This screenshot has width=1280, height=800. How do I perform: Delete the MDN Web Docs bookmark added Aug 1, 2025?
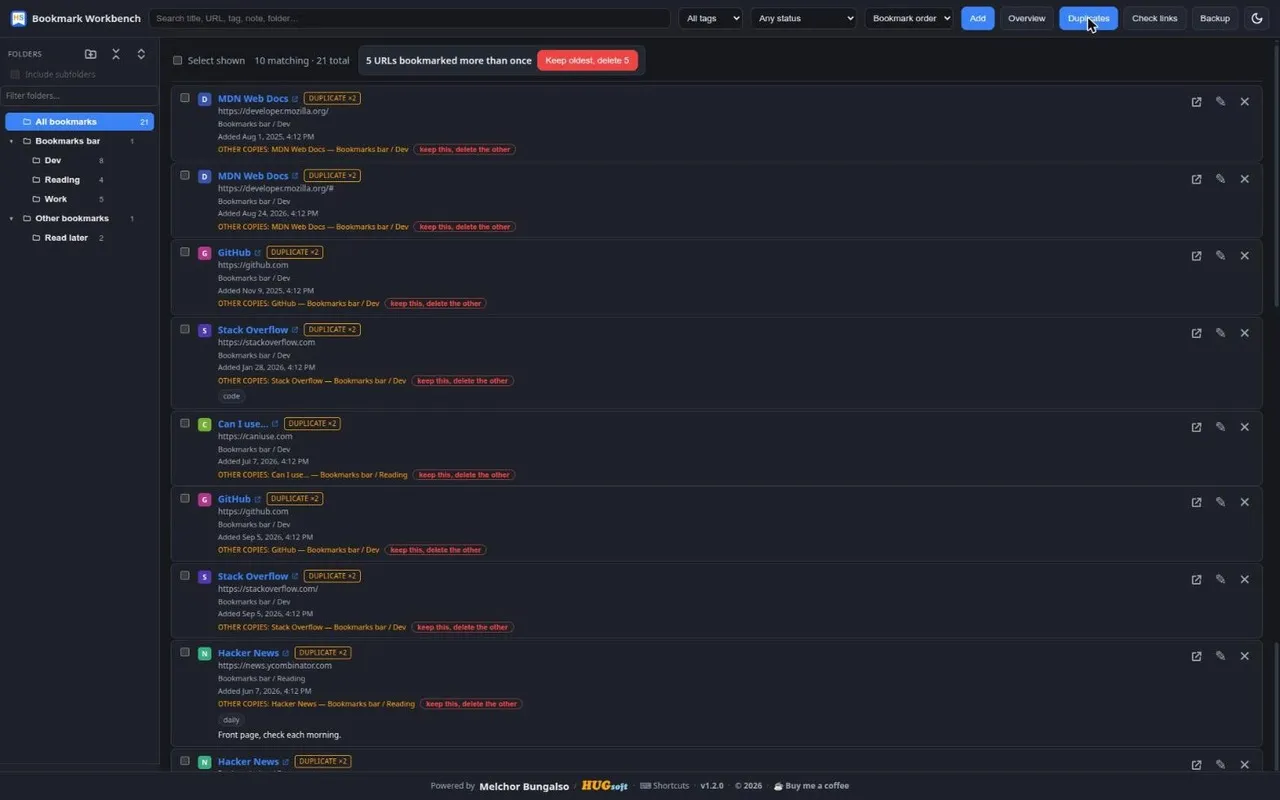pos(1244,102)
